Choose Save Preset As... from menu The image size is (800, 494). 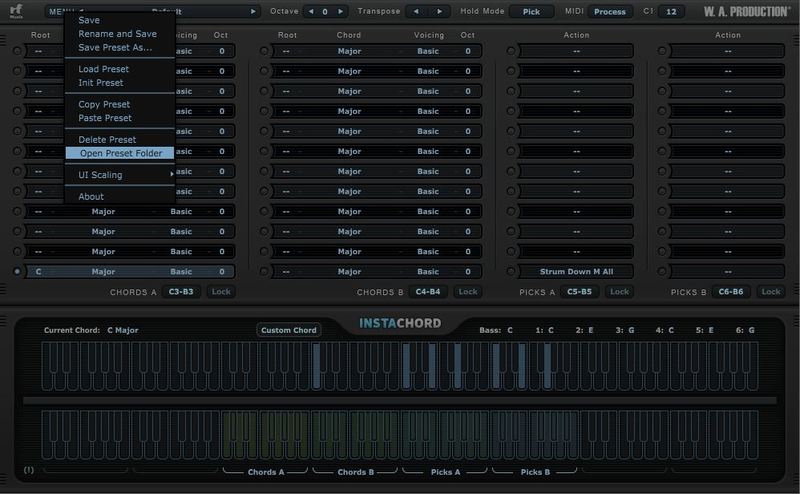(x=115, y=47)
